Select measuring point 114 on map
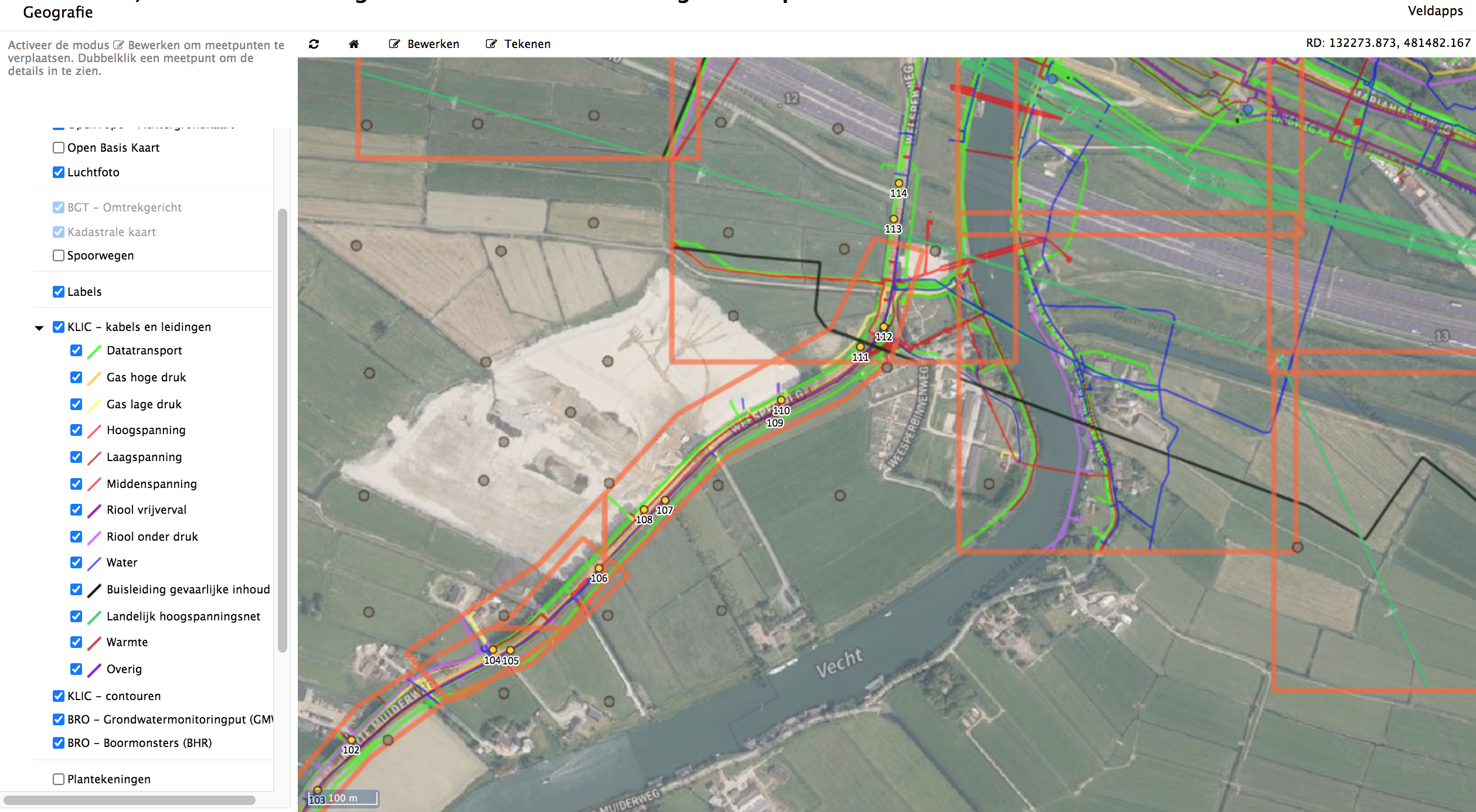The height and width of the screenshot is (812, 1476). (899, 183)
